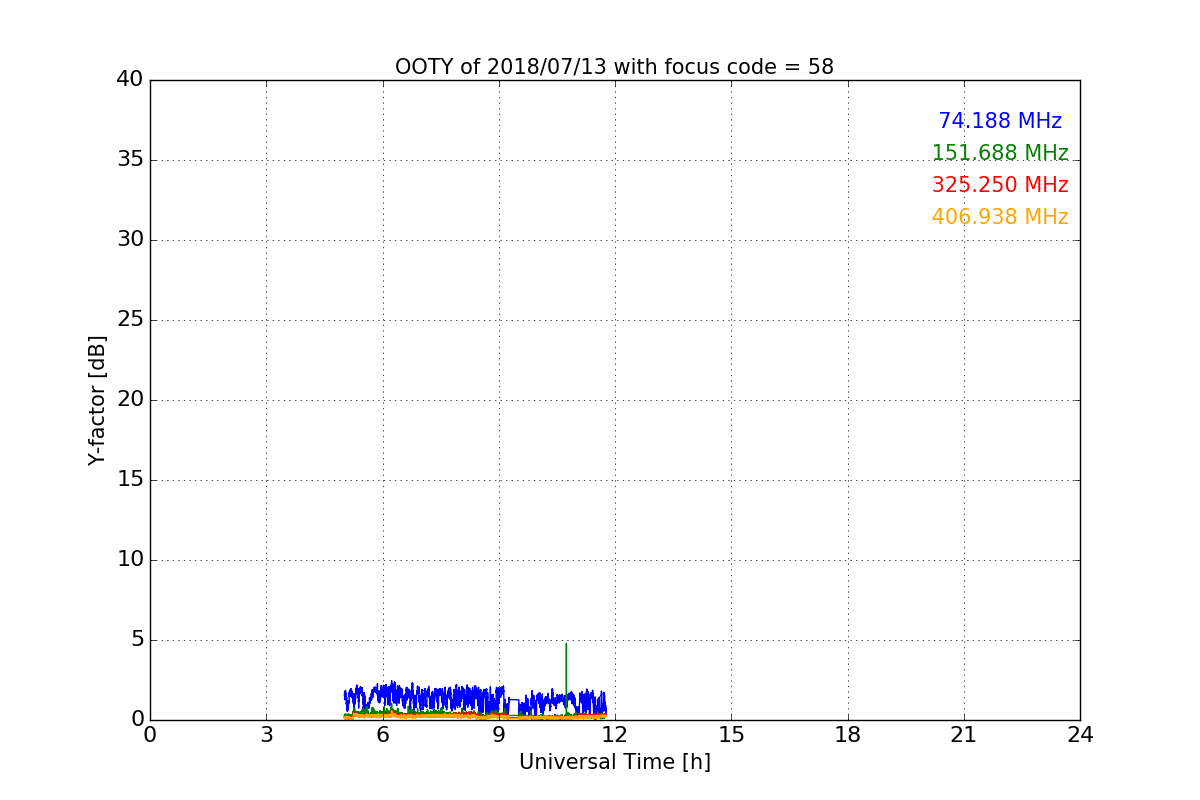Select the blue 74.188 MHz legend label
The height and width of the screenshot is (800, 1200).
click(1000, 121)
